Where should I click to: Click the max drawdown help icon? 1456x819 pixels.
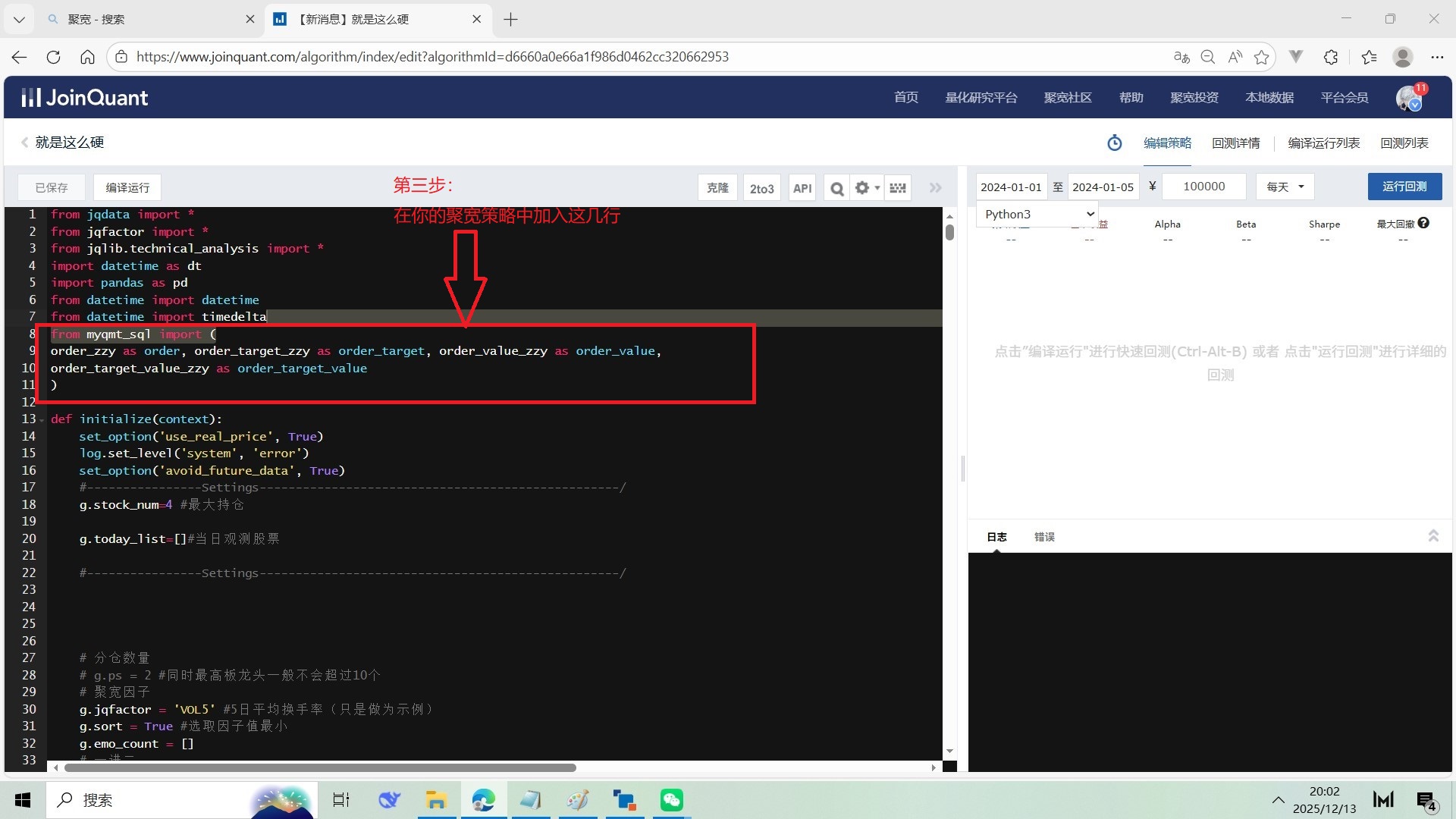coord(1423,223)
